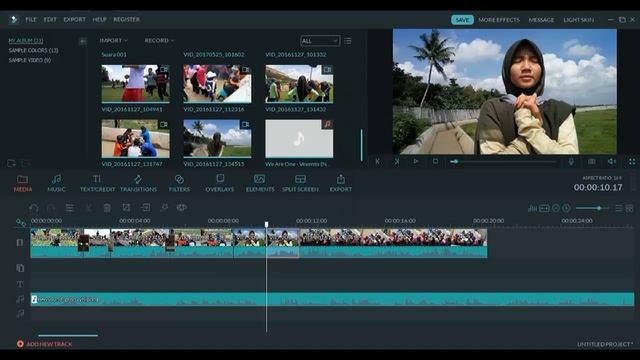Open the color palette tuning icon
640x360 pixels.
pos(182,208)
